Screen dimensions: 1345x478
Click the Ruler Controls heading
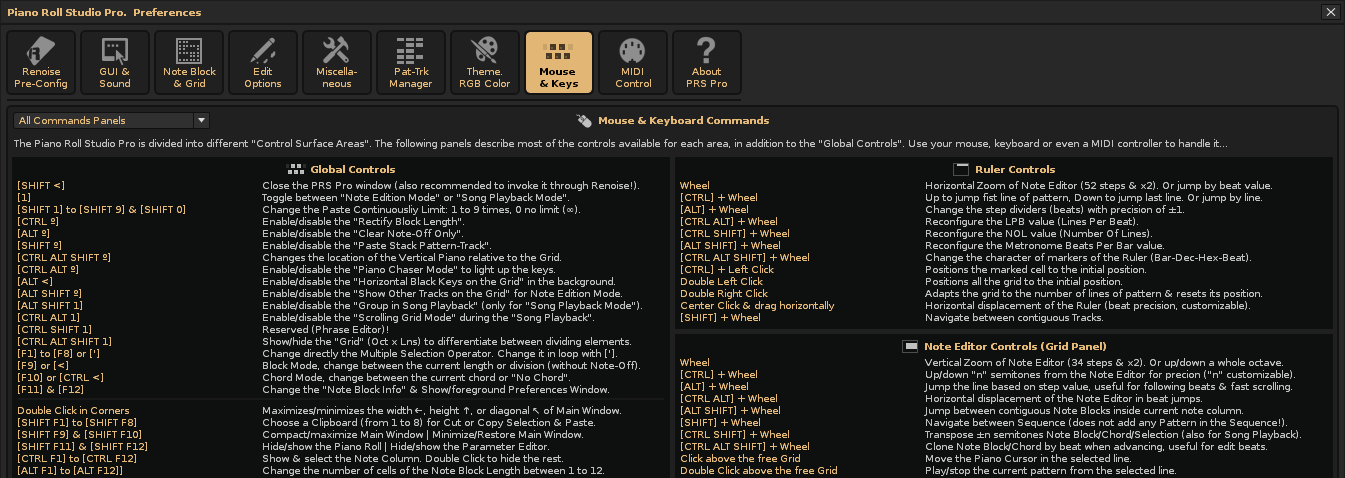point(1015,169)
